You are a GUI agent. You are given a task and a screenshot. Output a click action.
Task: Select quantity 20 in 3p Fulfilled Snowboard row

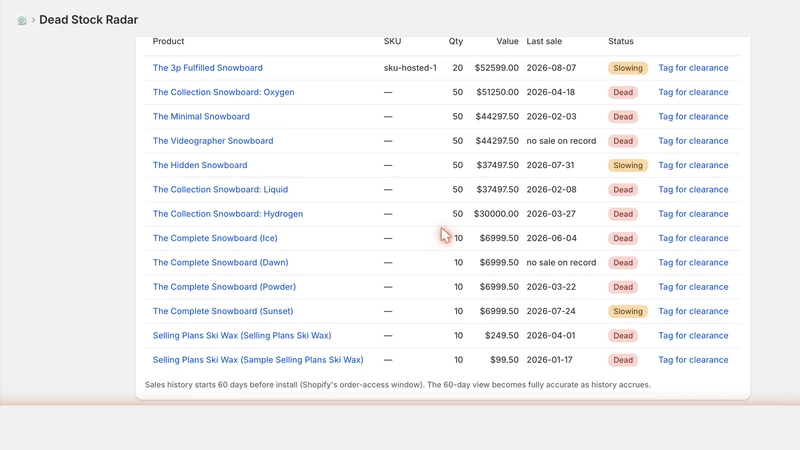click(x=458, y=68)
